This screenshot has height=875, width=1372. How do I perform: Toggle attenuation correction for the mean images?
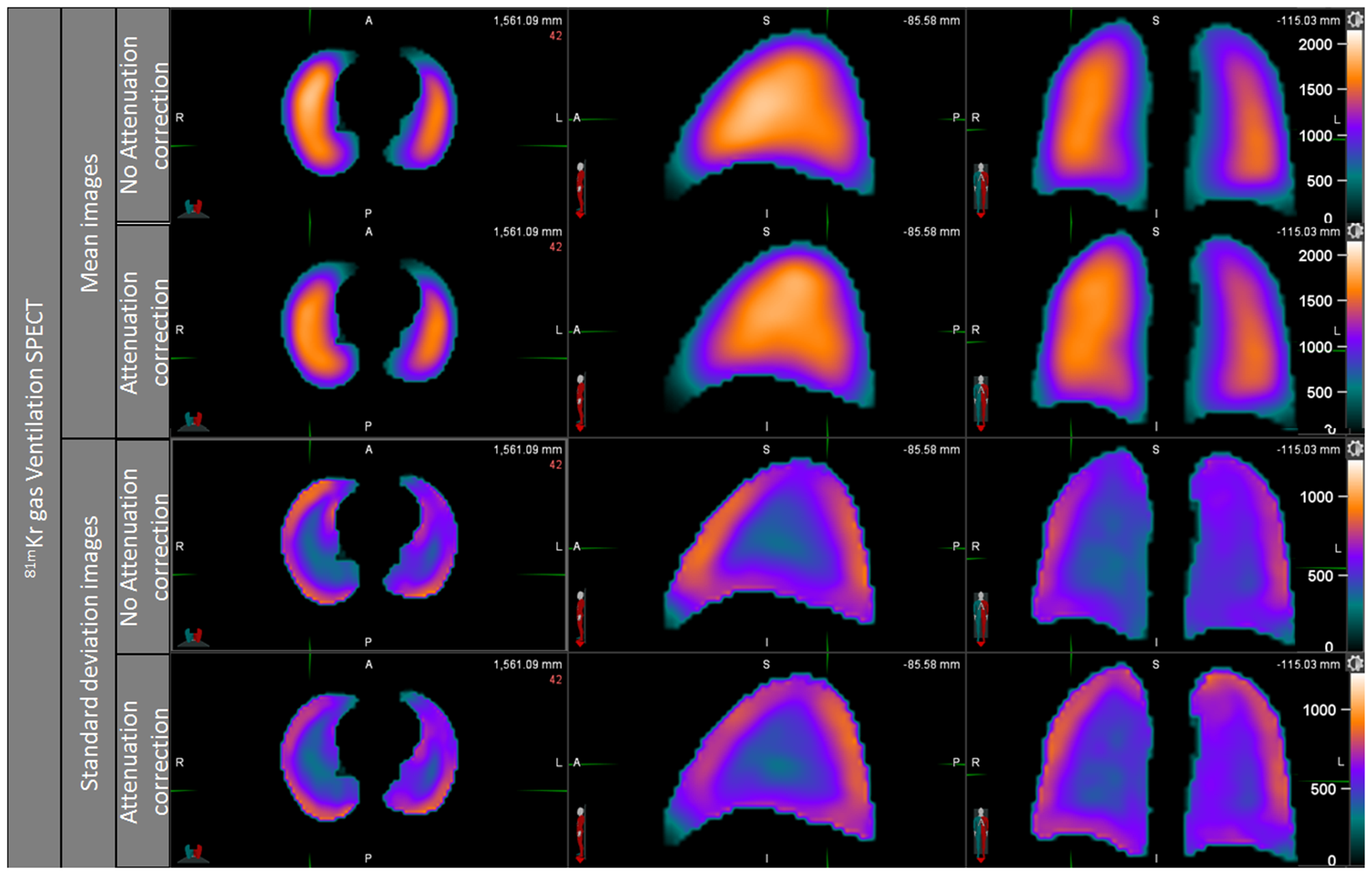click(146, 328)
